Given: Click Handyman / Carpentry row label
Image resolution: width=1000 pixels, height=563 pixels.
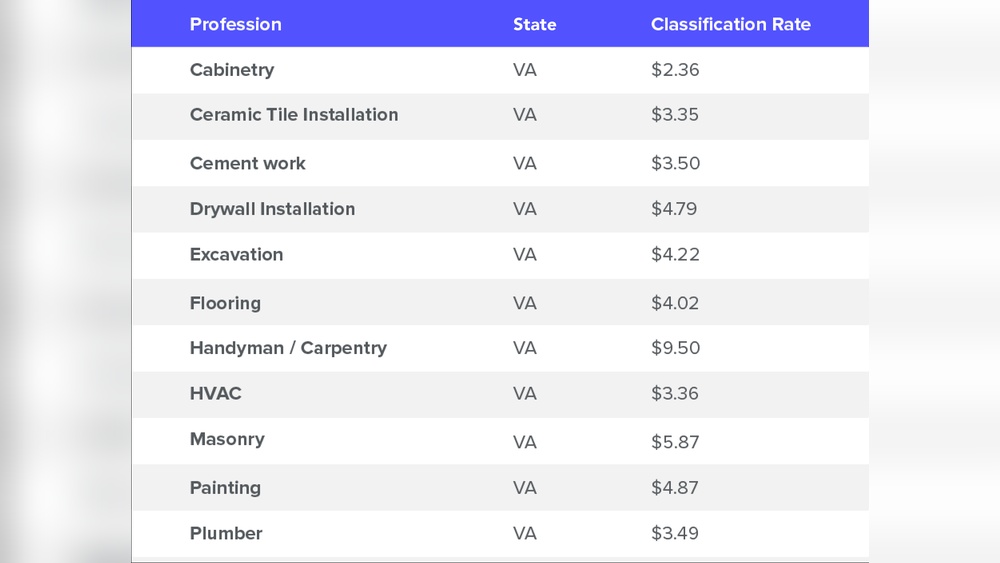Looking at the screenshot, I should (x=288, y=348).
